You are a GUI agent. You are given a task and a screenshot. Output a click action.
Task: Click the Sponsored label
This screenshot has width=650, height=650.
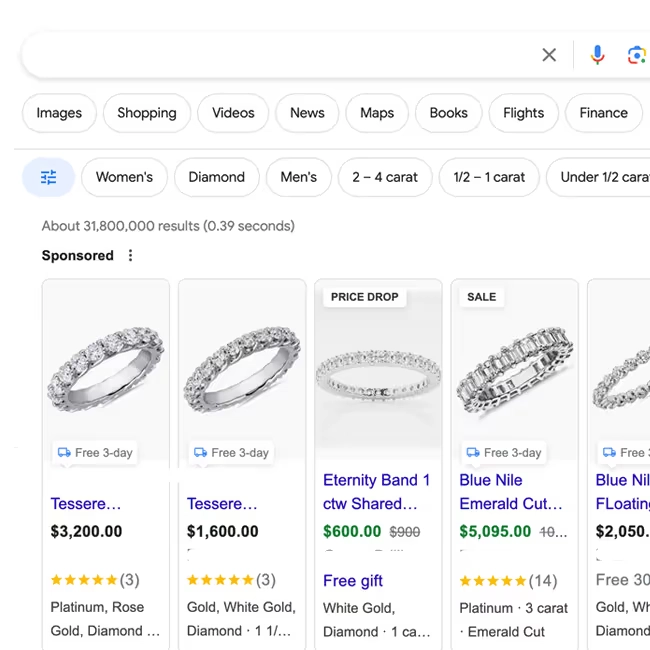tap(78, 255)
